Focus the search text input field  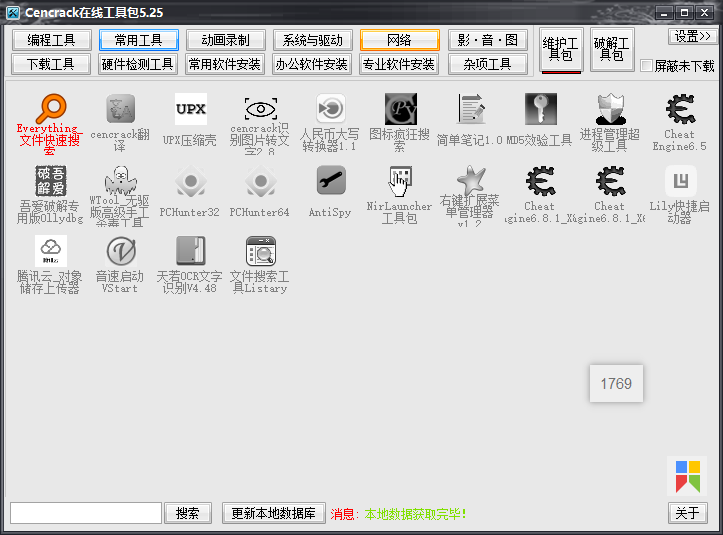click(x=86, y=513)
